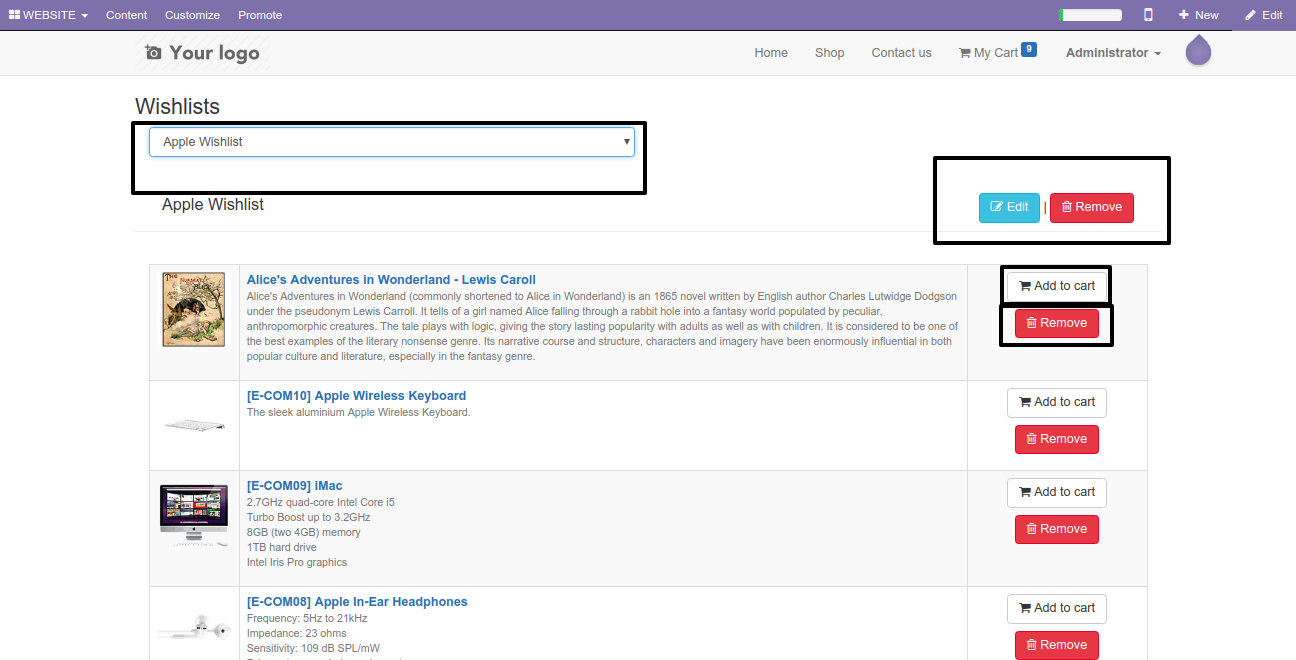Expand the Administrator user menu

click(x=1113, y=53)
